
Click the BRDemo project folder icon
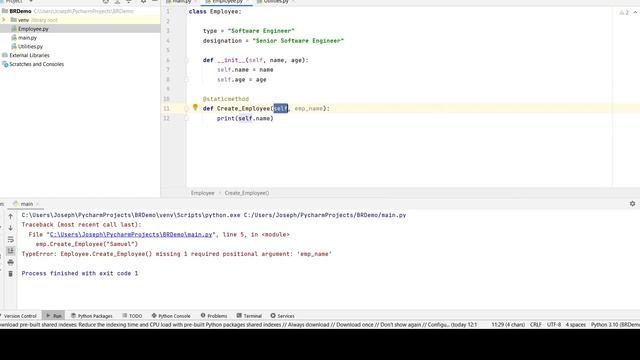5,11
